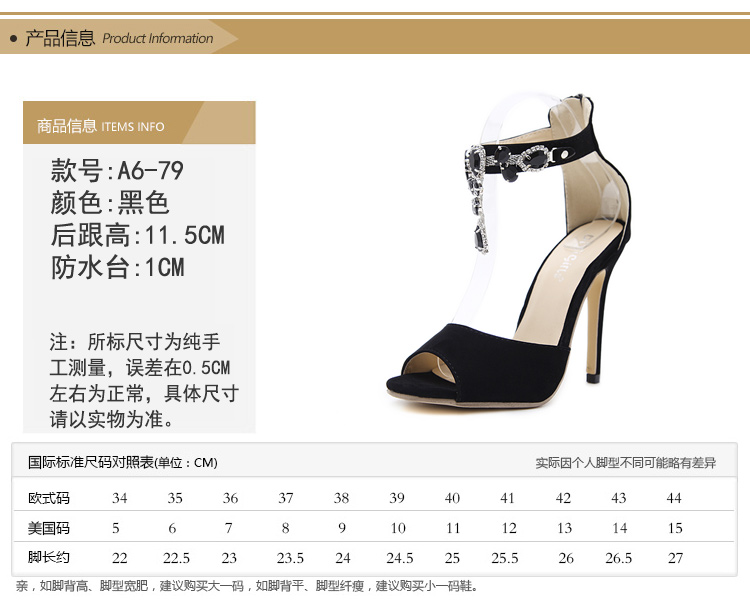Select the 欧式码 row label

tap(49, 498)
